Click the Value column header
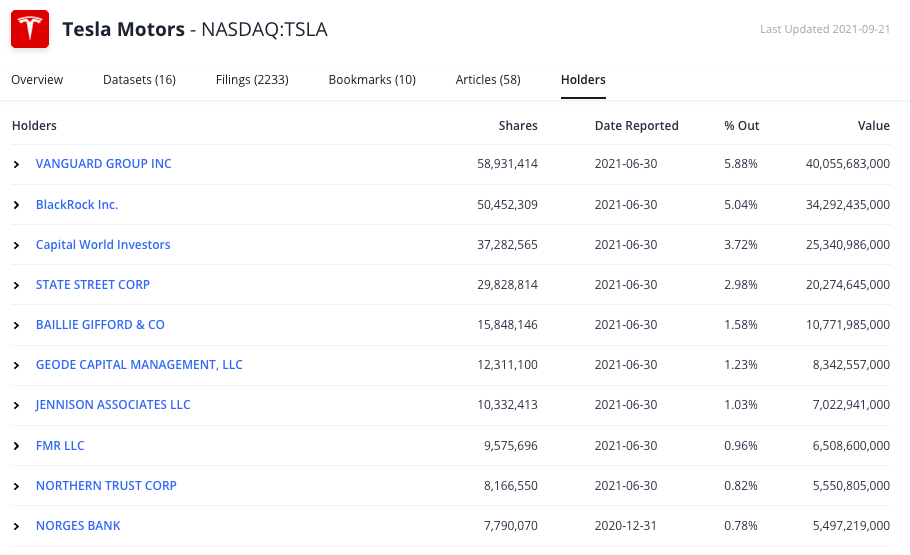 point(873,125)
